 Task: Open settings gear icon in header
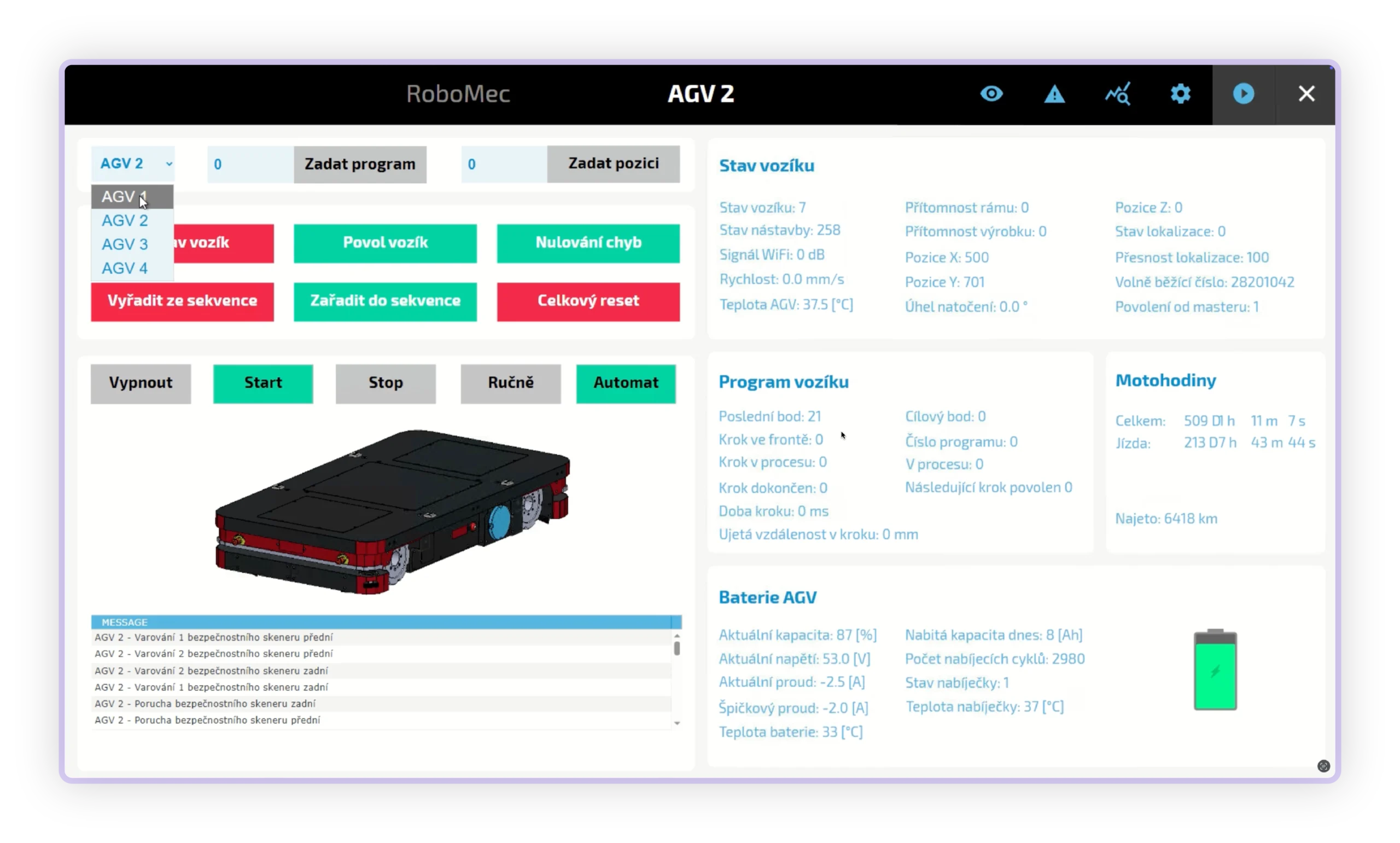[x=1180, y=94]
